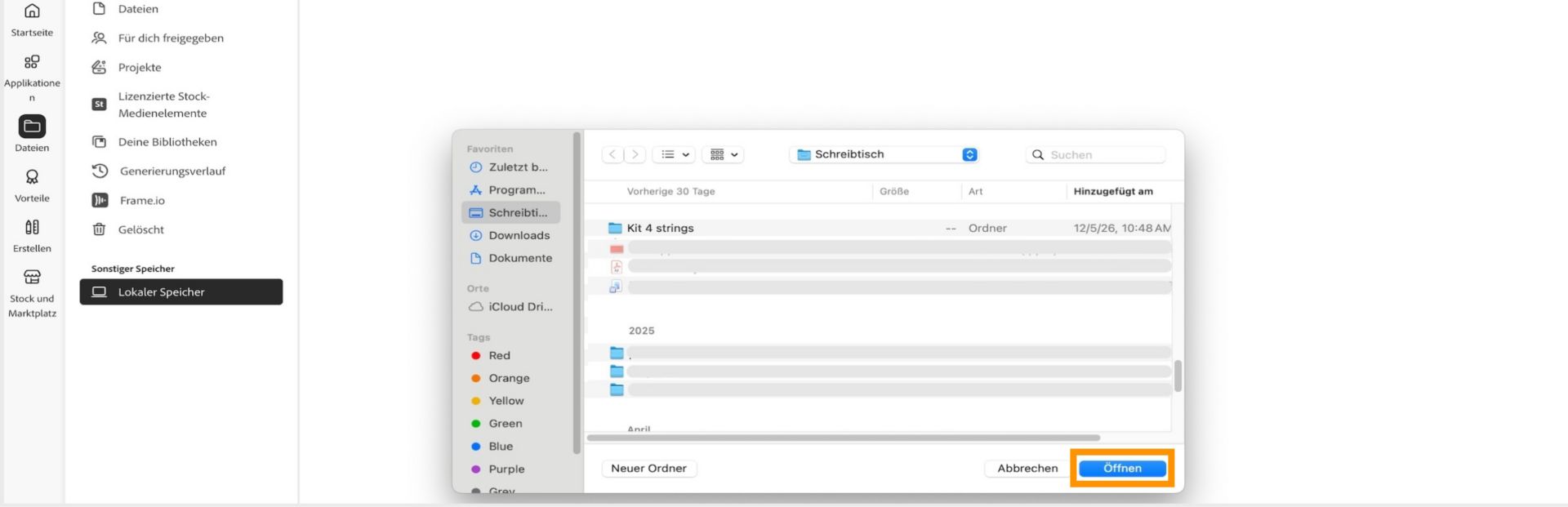This screenshot has width=1568, height=507.
Task: Click the Ordner type cell
Action: (x=987, y=229)
